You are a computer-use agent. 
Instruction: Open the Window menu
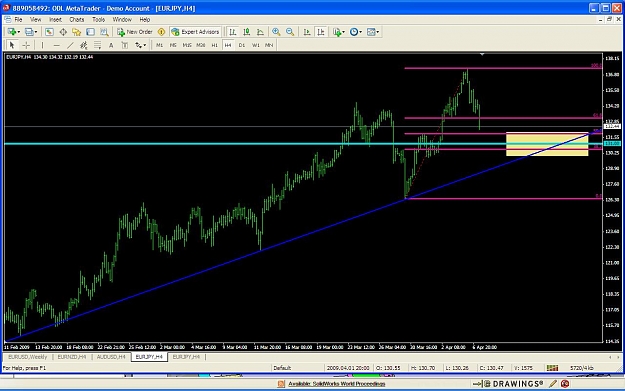point(122,20)
